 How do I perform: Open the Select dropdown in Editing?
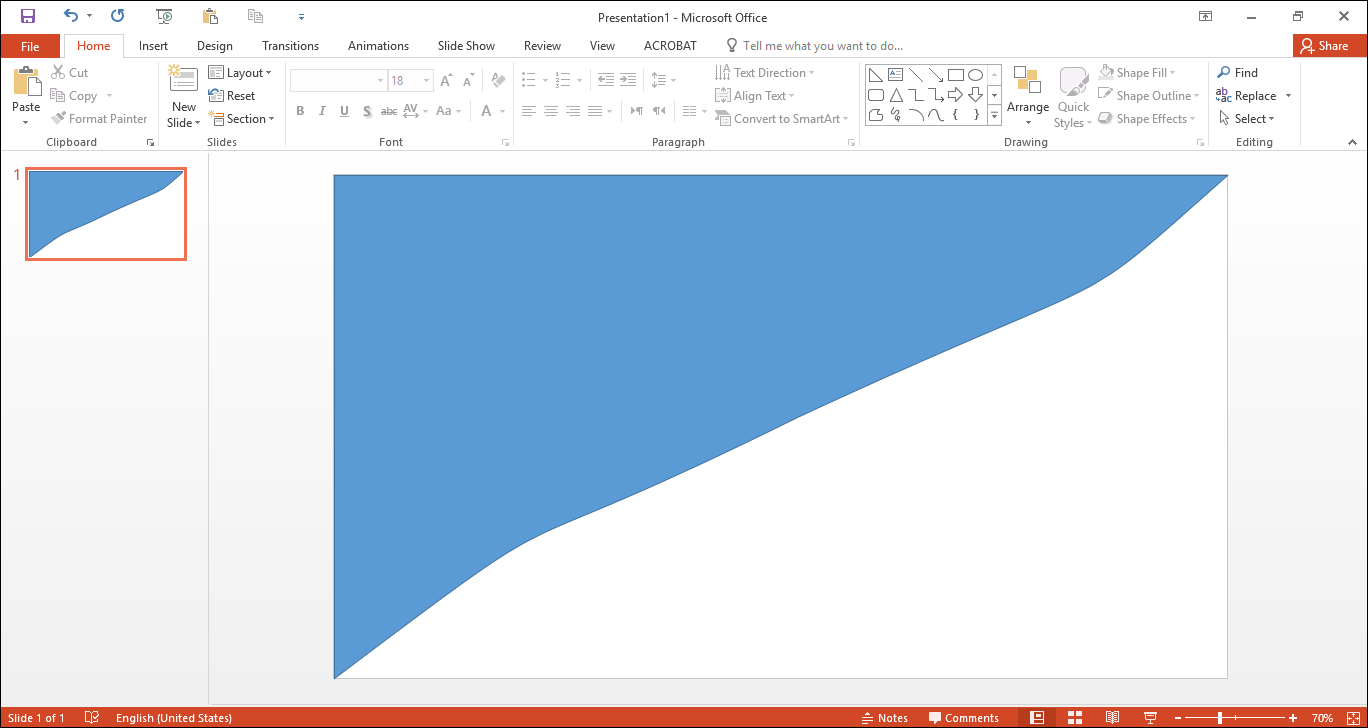tap(1247, 119)
